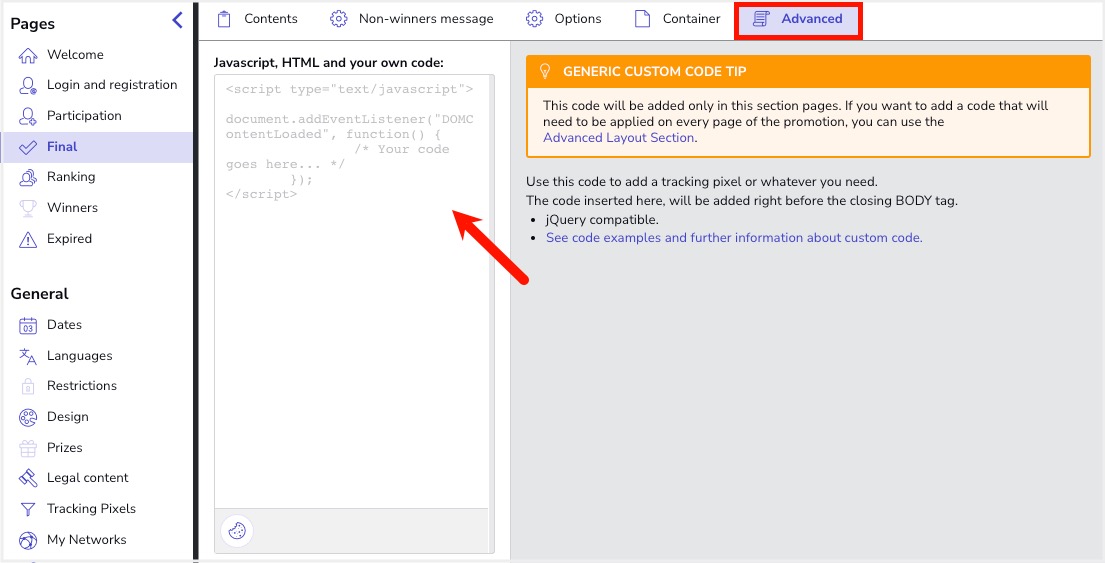Click the Legal content gavel icon
The width and height of the screenshot is (1105, 563).
(27, 478)
